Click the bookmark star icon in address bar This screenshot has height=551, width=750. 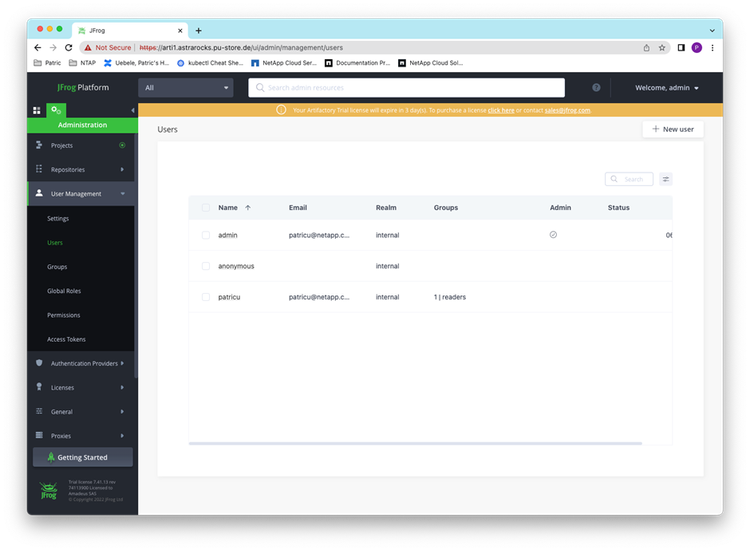pos(662,48)
